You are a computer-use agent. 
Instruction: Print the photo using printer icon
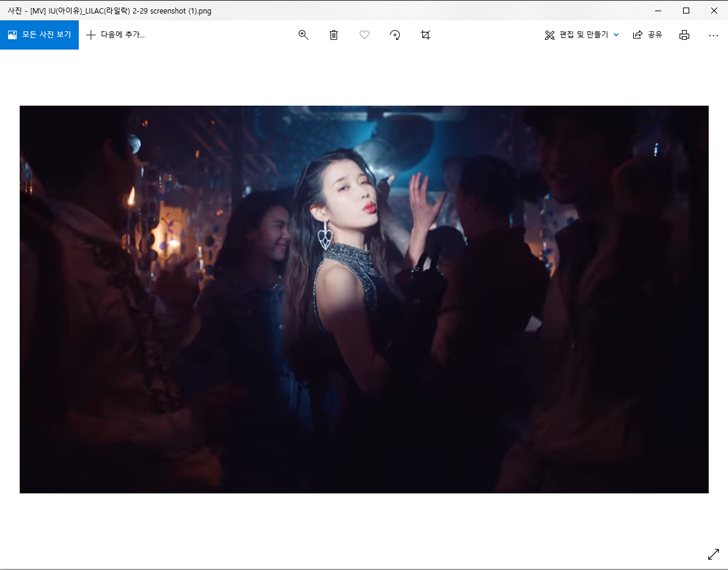click(684, 35)
